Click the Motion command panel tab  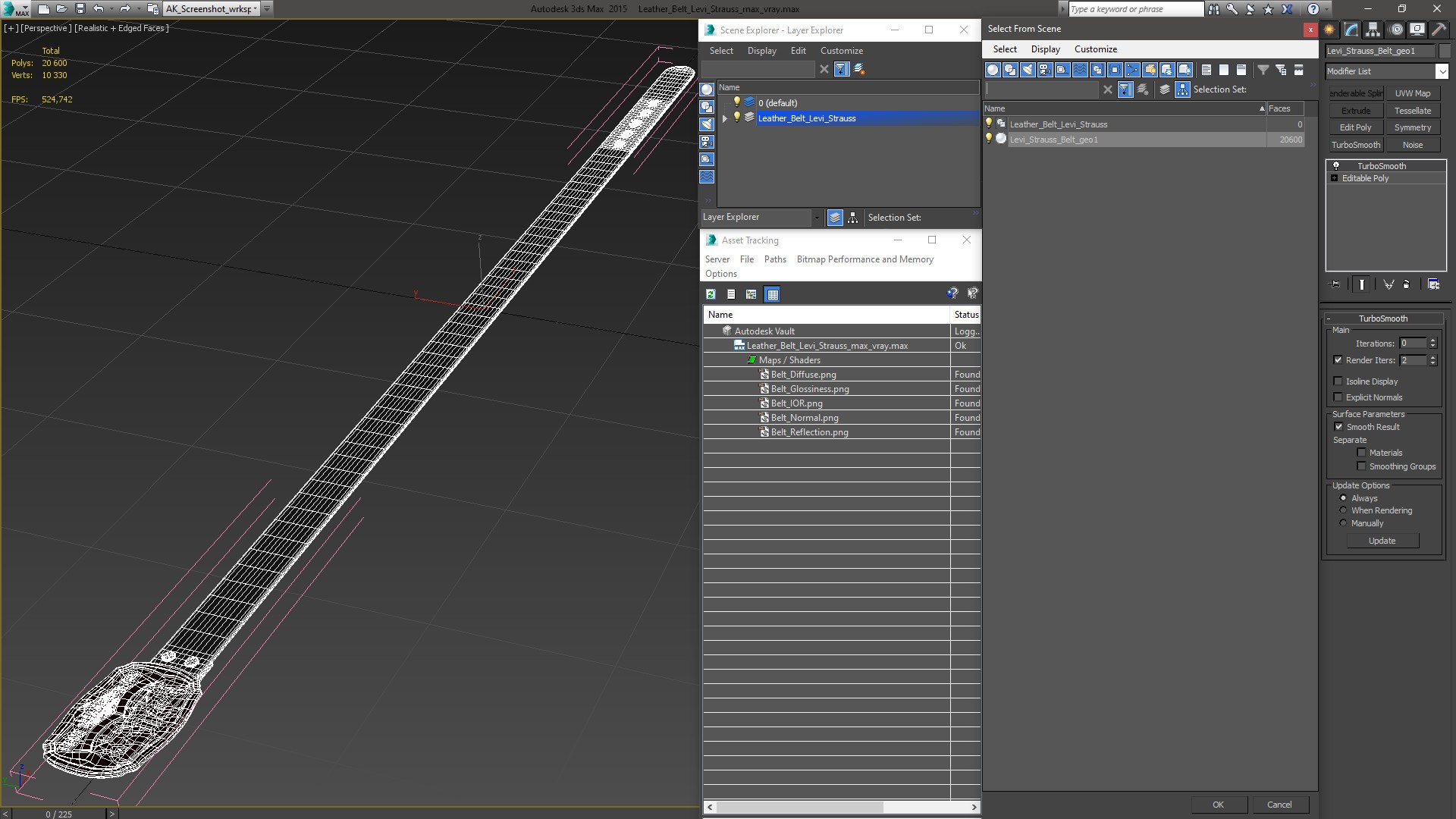click(1396, 30)
